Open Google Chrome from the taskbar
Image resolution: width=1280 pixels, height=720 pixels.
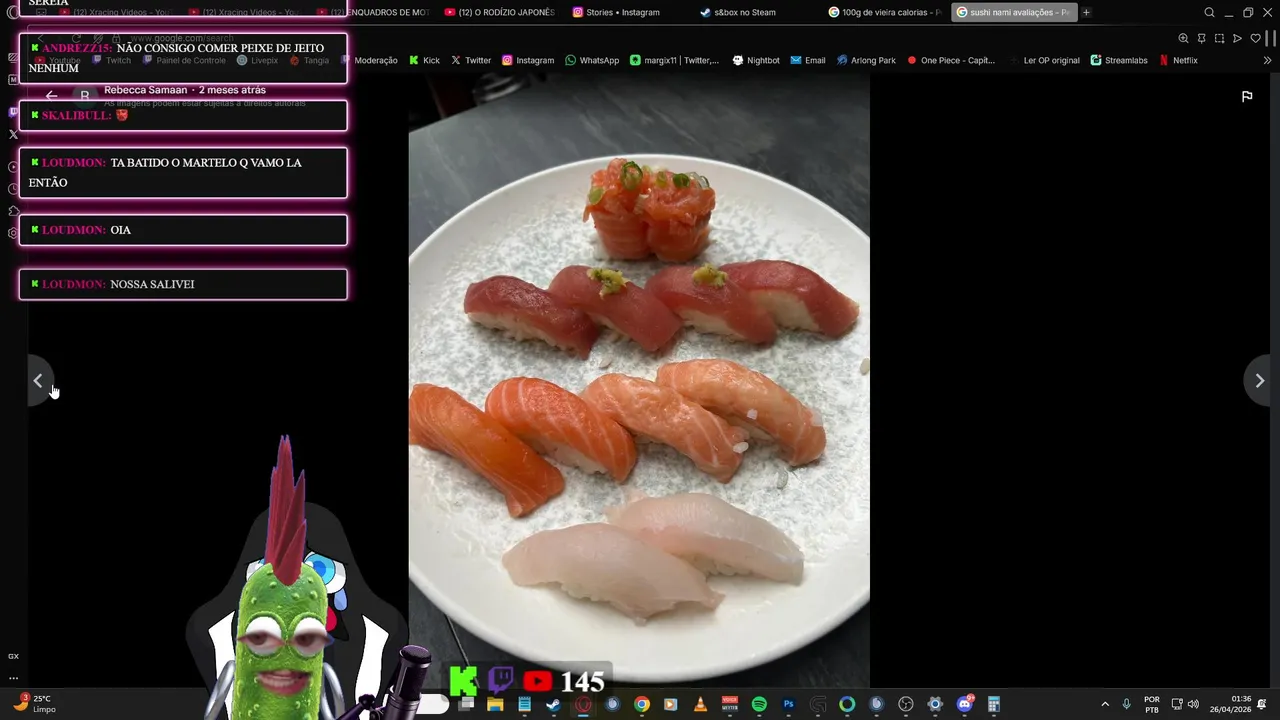(642, 704)
